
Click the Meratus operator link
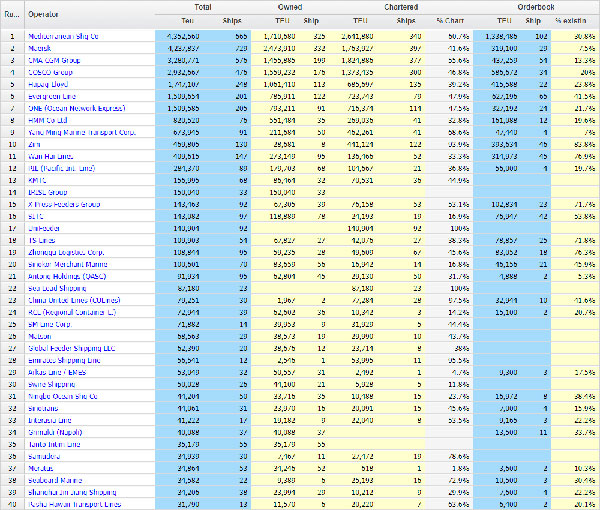point(41,468)
